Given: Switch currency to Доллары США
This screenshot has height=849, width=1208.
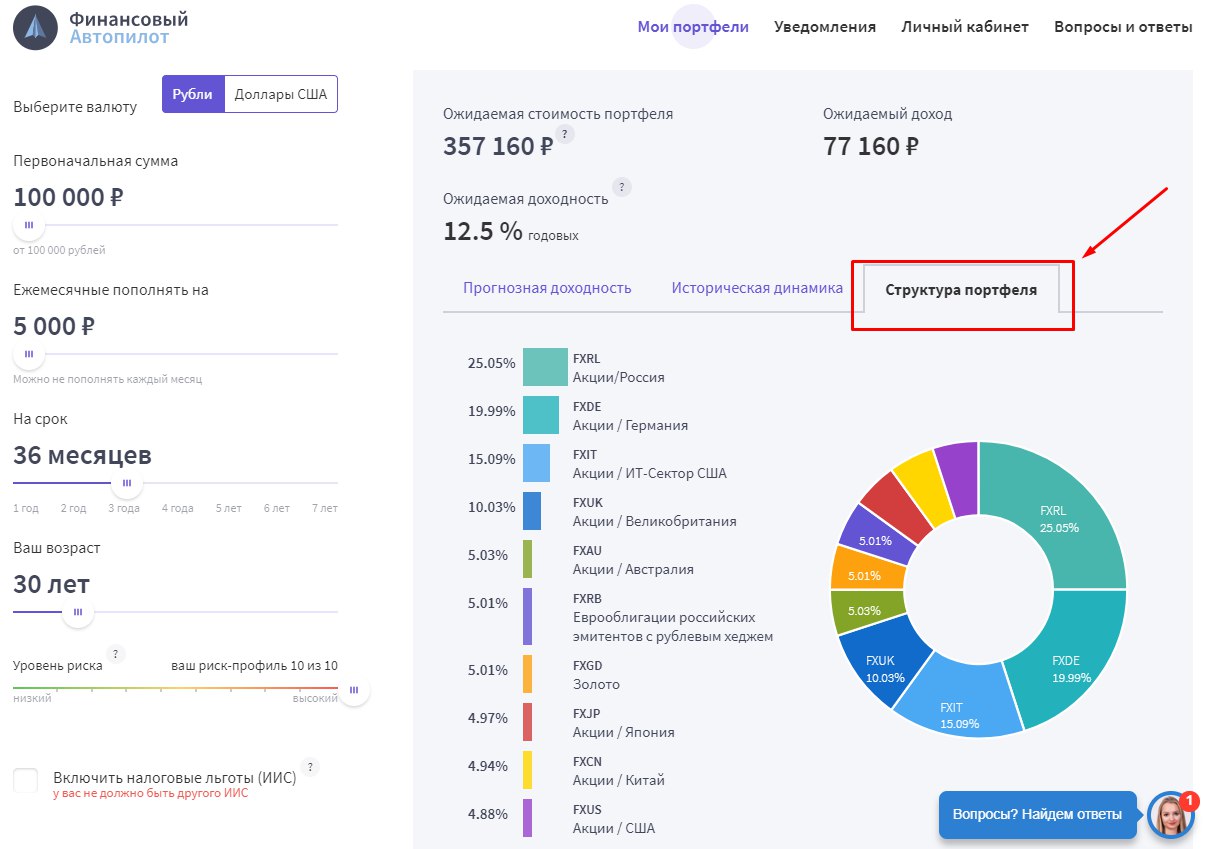Looking at the screenshot, I should pos(281,94).
